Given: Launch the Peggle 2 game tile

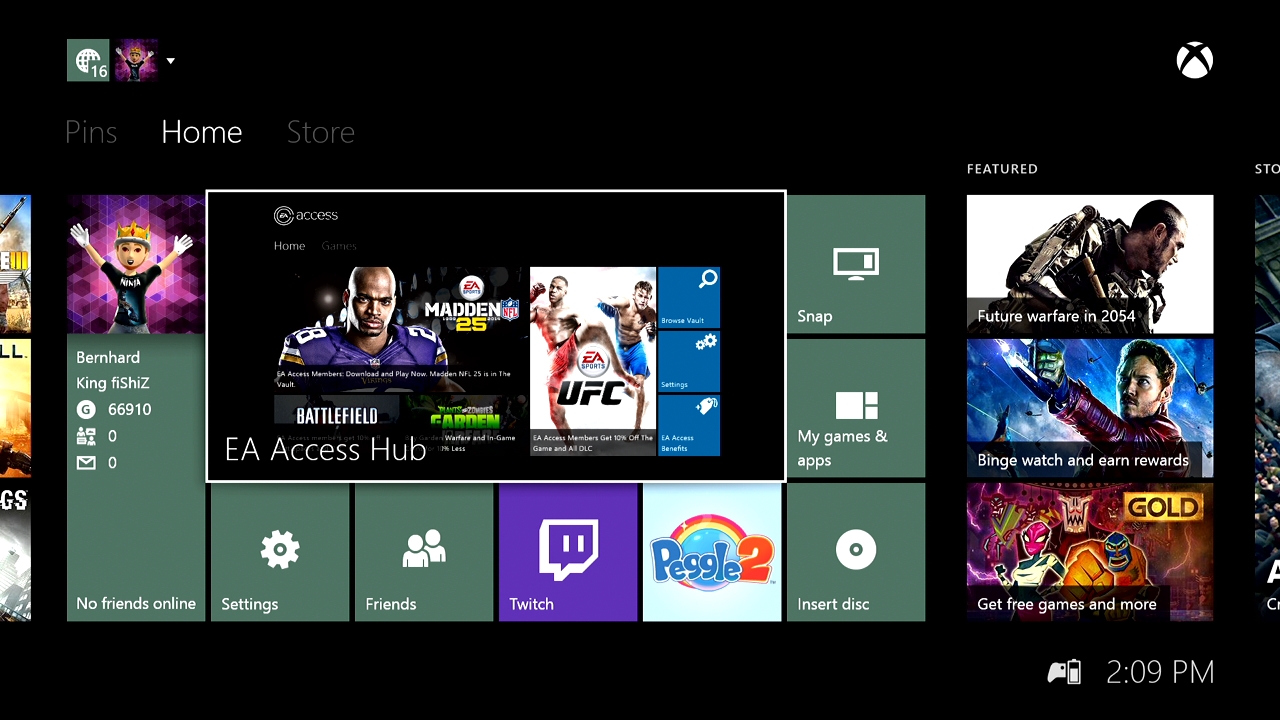Looking at the screenshot, I should [711, 552].
